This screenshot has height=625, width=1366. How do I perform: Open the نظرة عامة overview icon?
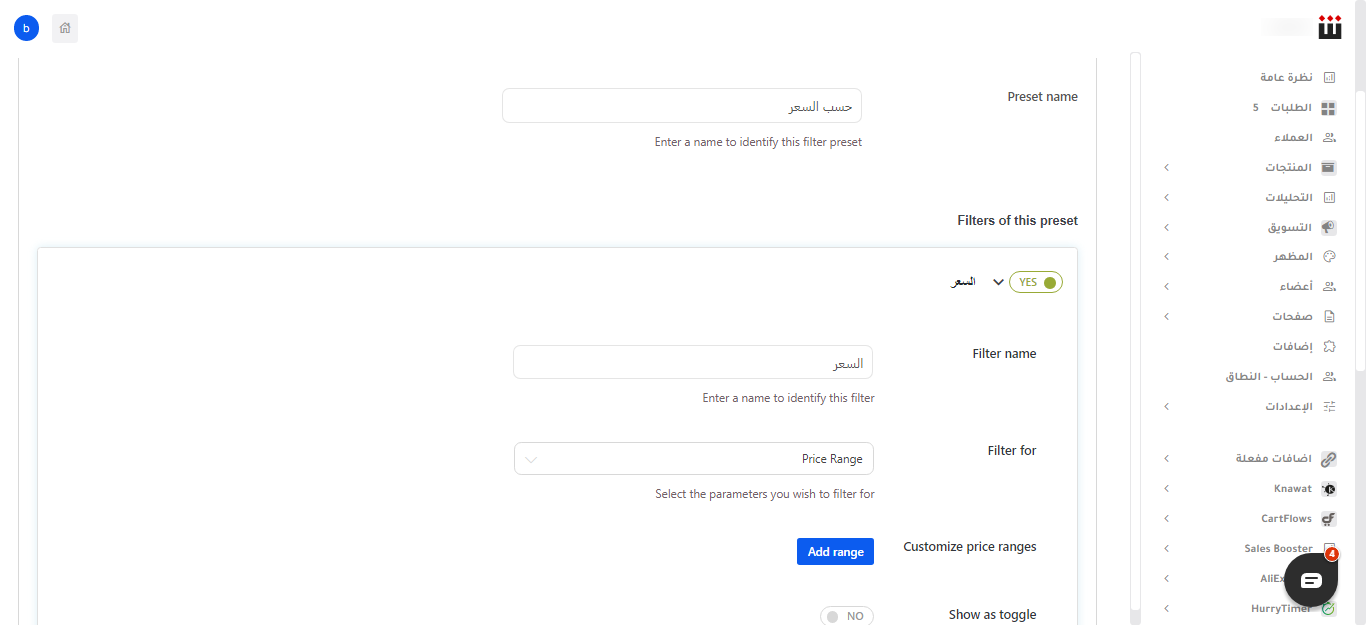[x=1329, y=77]
